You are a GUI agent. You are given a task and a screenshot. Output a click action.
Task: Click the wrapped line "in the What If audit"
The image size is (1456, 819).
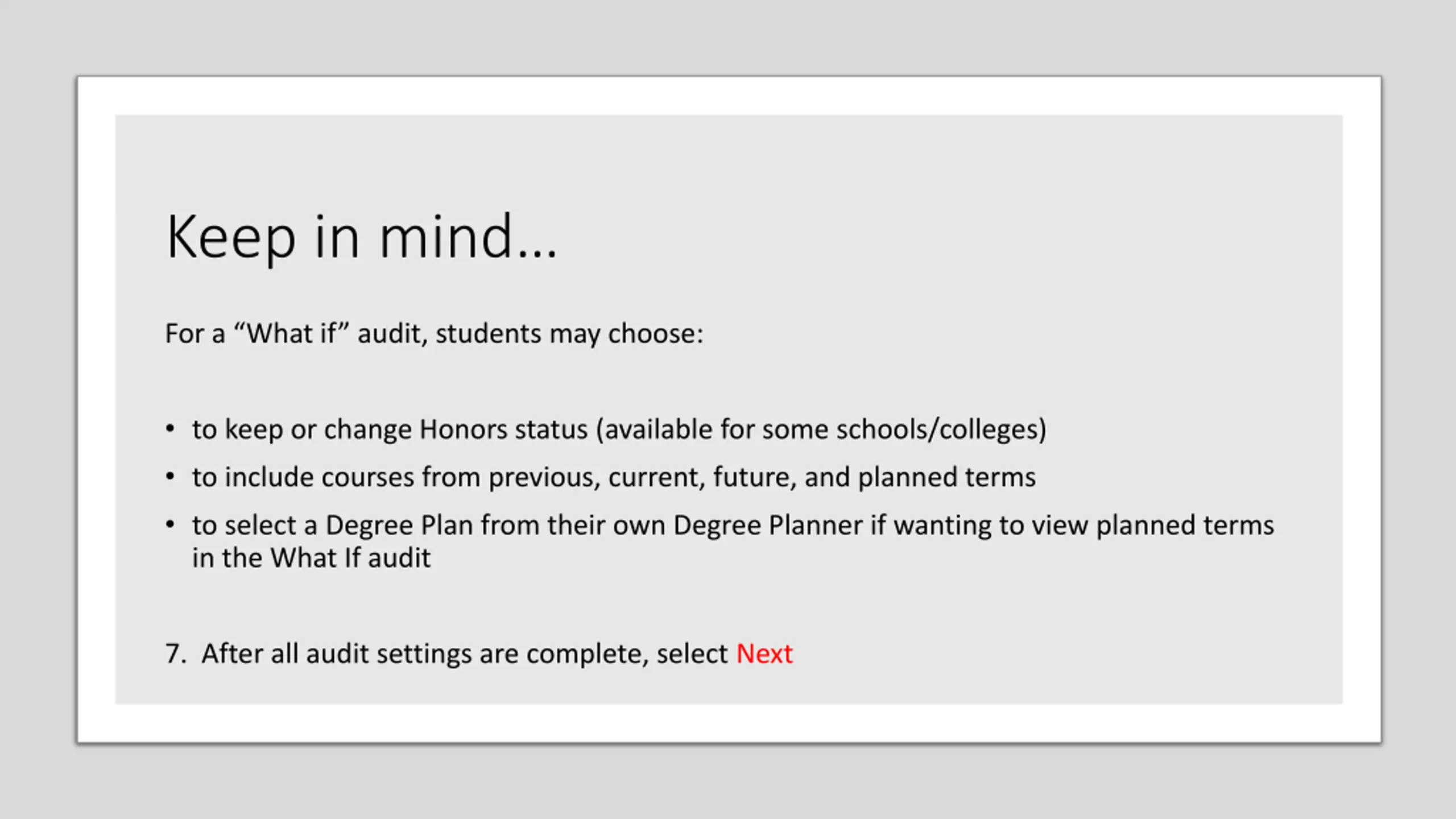pos(311,558)
